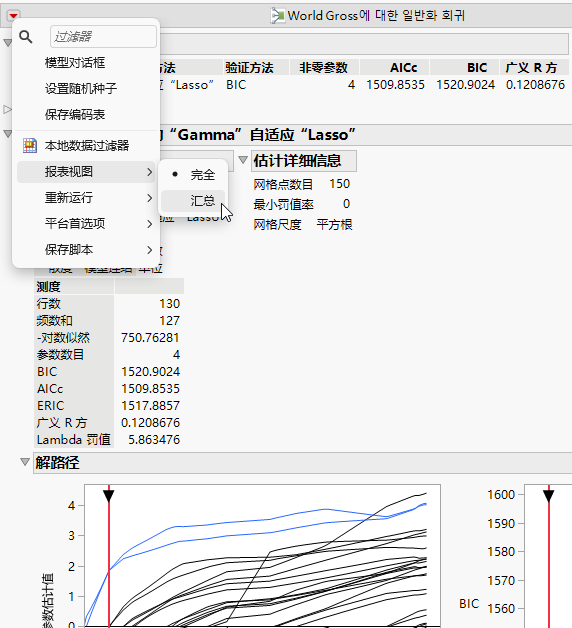Click the search magnifier icon in menu
This screenshot has height=628, width=572.
click(x=26, y=37)
